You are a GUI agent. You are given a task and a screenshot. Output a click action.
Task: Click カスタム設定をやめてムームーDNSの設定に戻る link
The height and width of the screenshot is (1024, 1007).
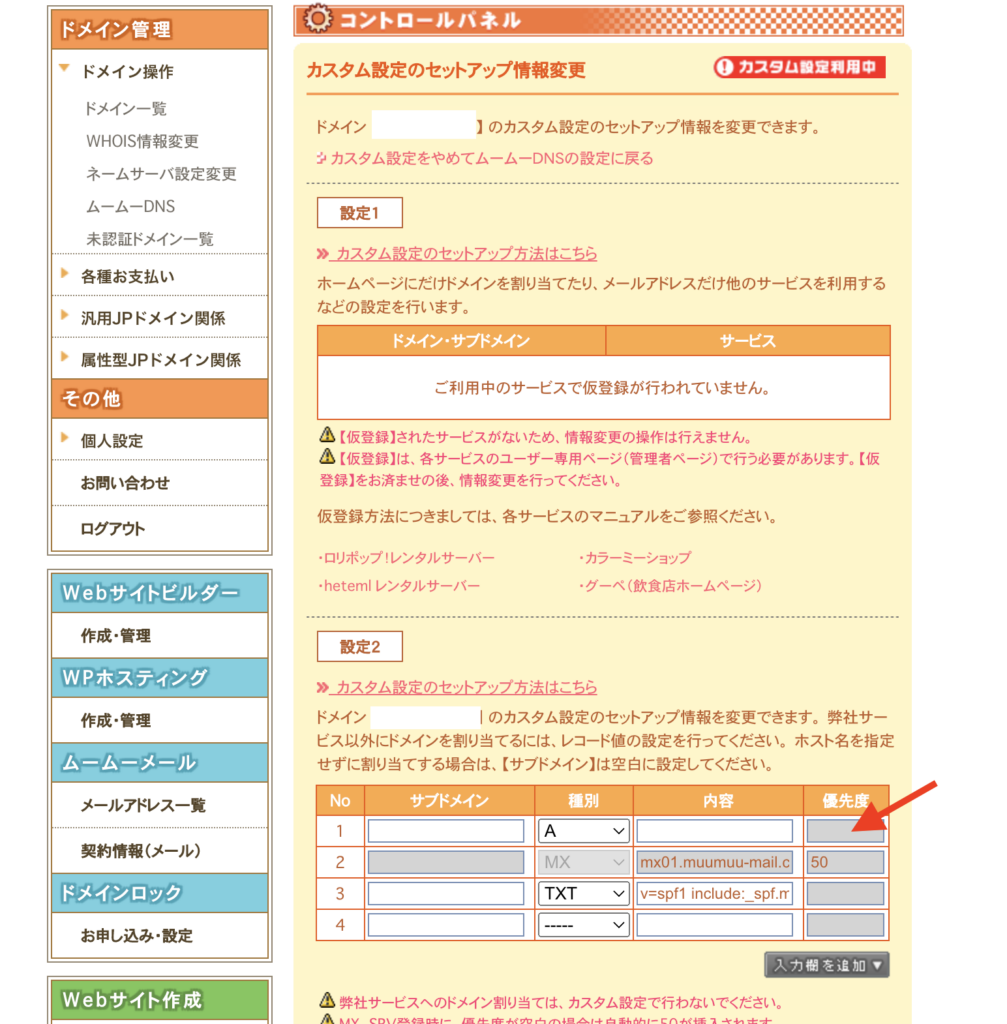tap(491, 159)
